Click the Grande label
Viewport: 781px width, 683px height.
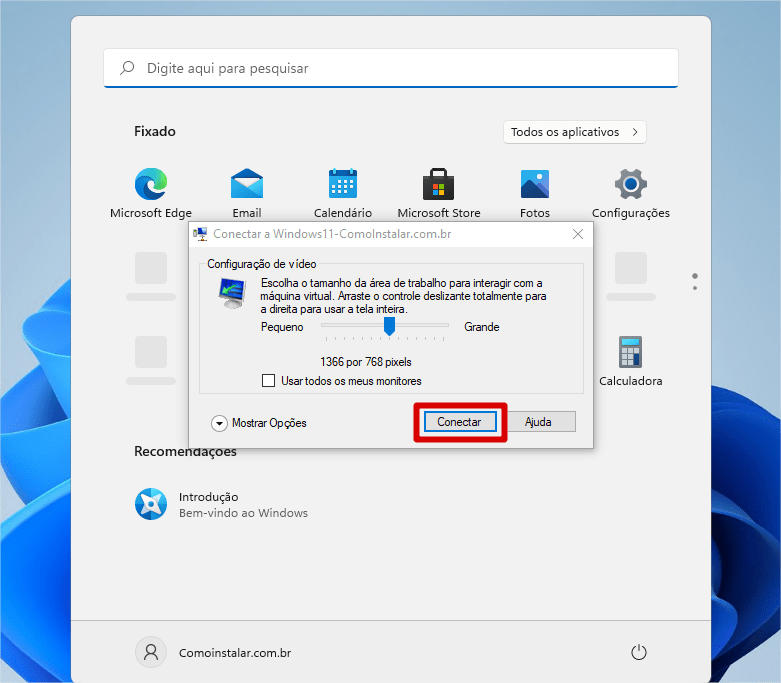click(482, 327)
